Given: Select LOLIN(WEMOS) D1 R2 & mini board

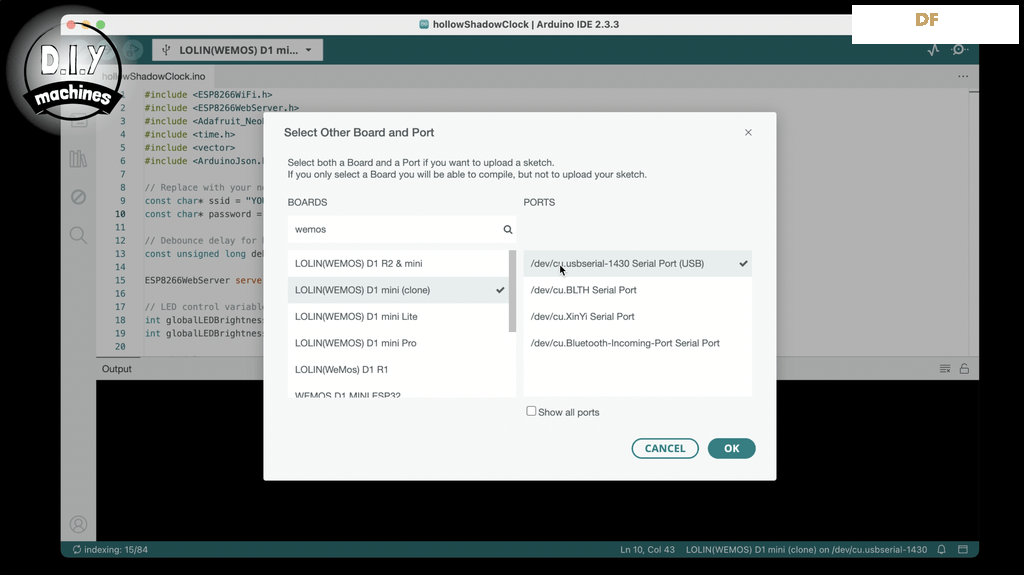Looking at the screenshot, I should pos(398,263).
